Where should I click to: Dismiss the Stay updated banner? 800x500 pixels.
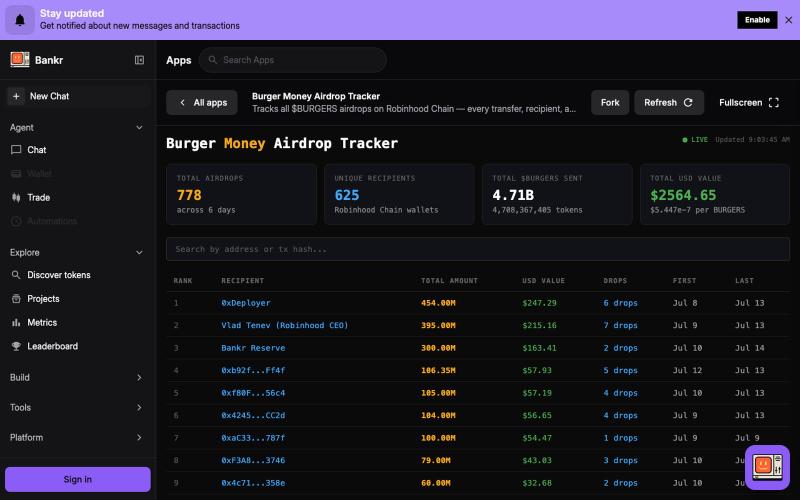pyautogui.click(x=788, y=20)
